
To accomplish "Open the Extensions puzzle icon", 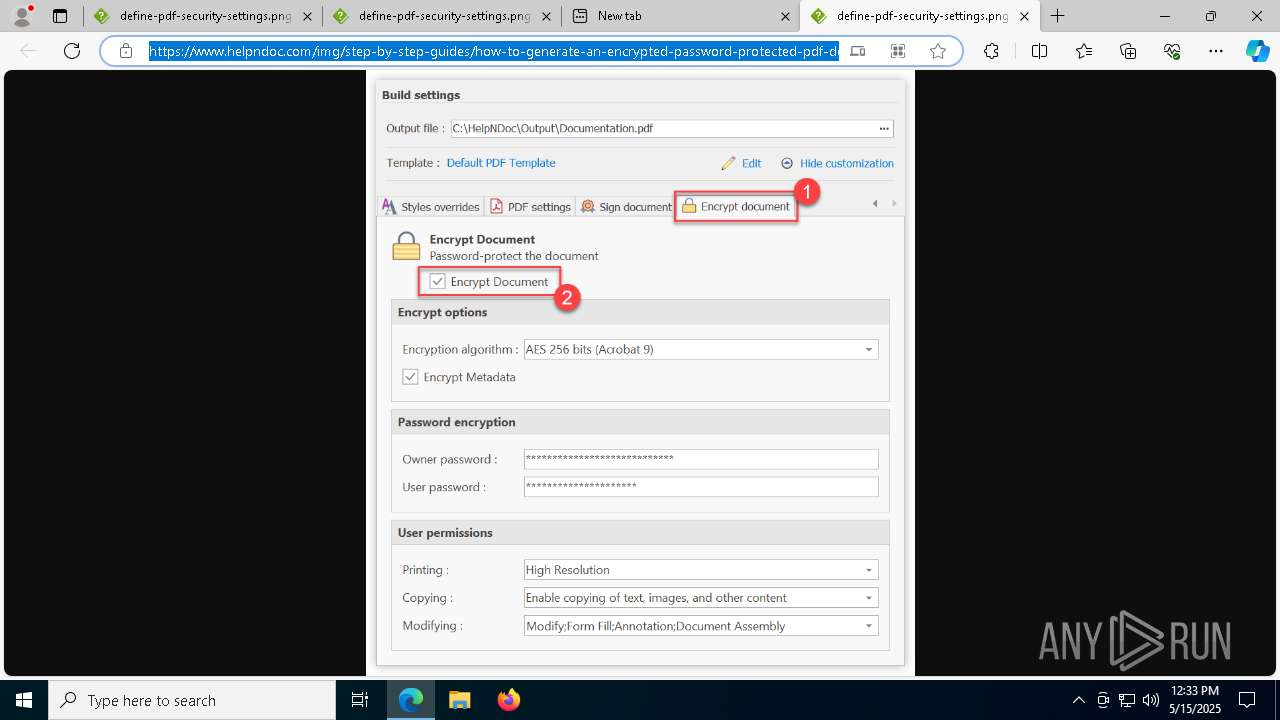I will 991,51.
